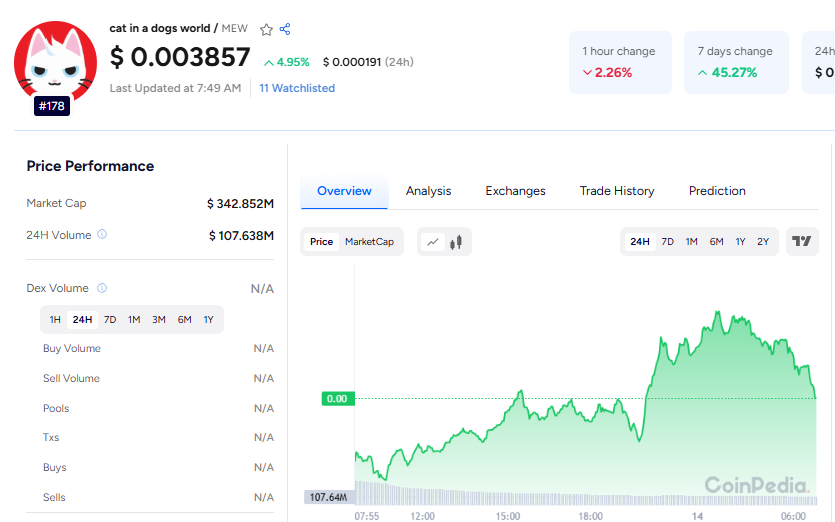Set chart range to 1M

click(x=691, y=242)
